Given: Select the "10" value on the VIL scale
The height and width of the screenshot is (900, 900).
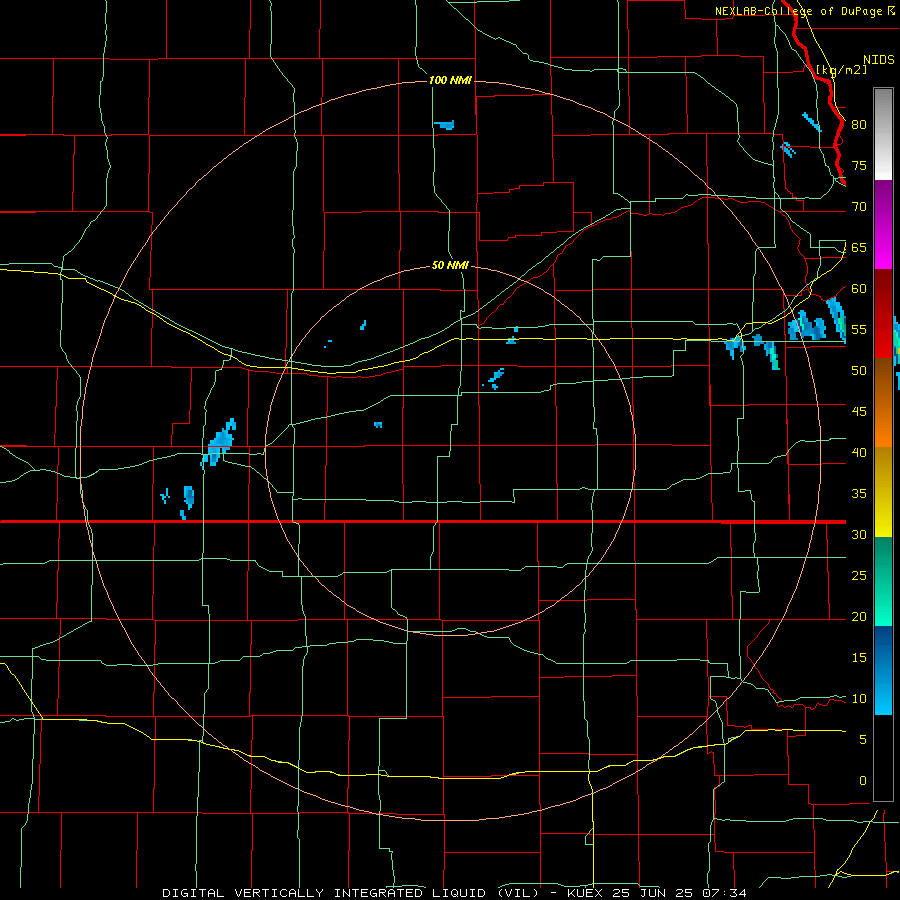Looking at the screenshot, I should (859, 699).
